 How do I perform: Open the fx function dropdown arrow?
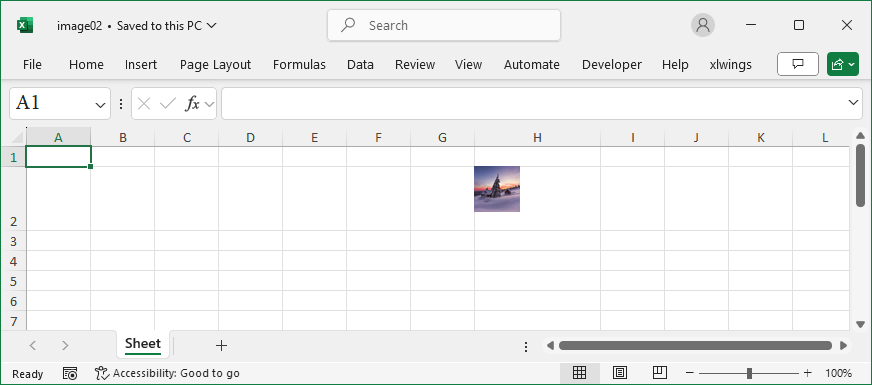[209, 104]
